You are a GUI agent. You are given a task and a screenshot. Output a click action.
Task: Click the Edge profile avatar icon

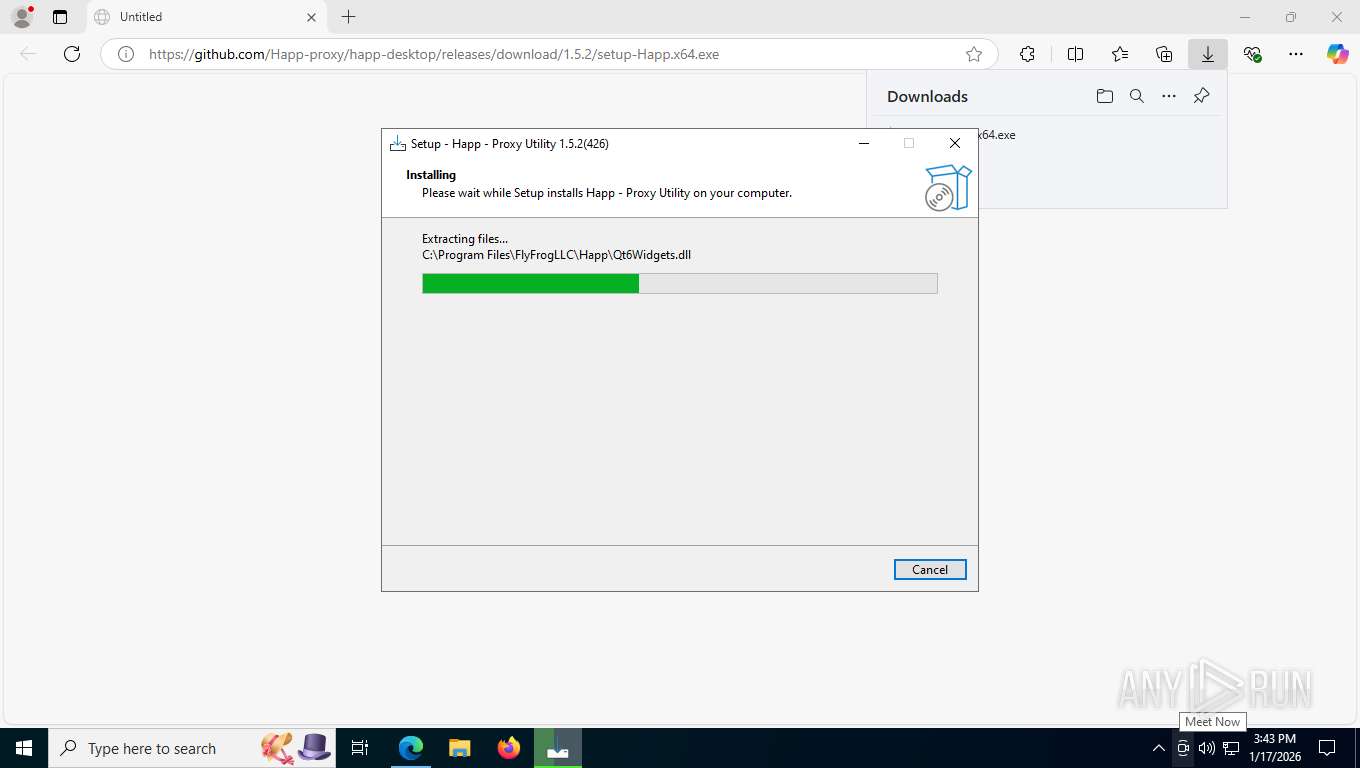coord(21,17)
